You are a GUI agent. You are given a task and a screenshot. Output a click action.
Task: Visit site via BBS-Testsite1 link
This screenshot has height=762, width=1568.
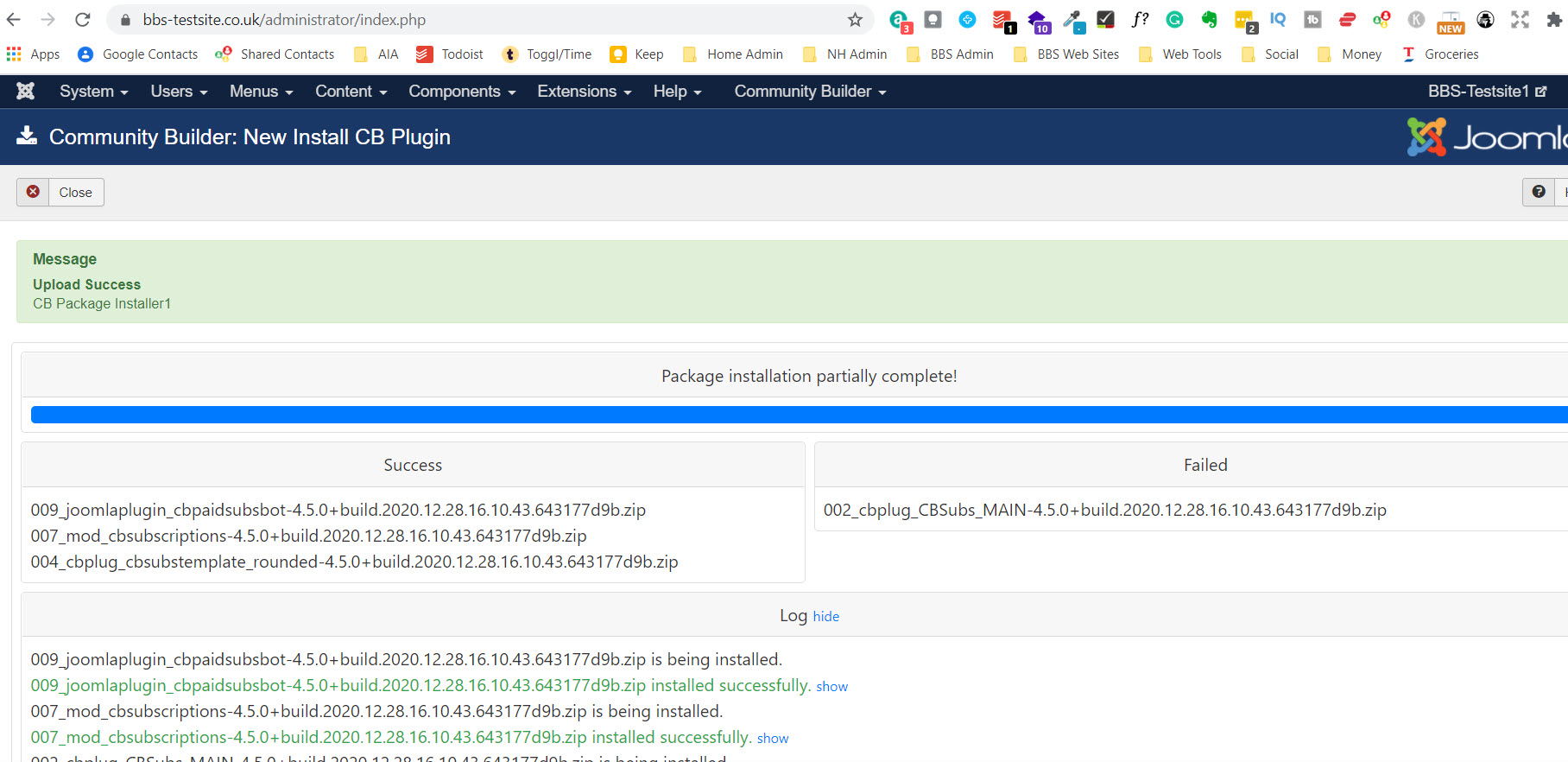pos(1487,91)
